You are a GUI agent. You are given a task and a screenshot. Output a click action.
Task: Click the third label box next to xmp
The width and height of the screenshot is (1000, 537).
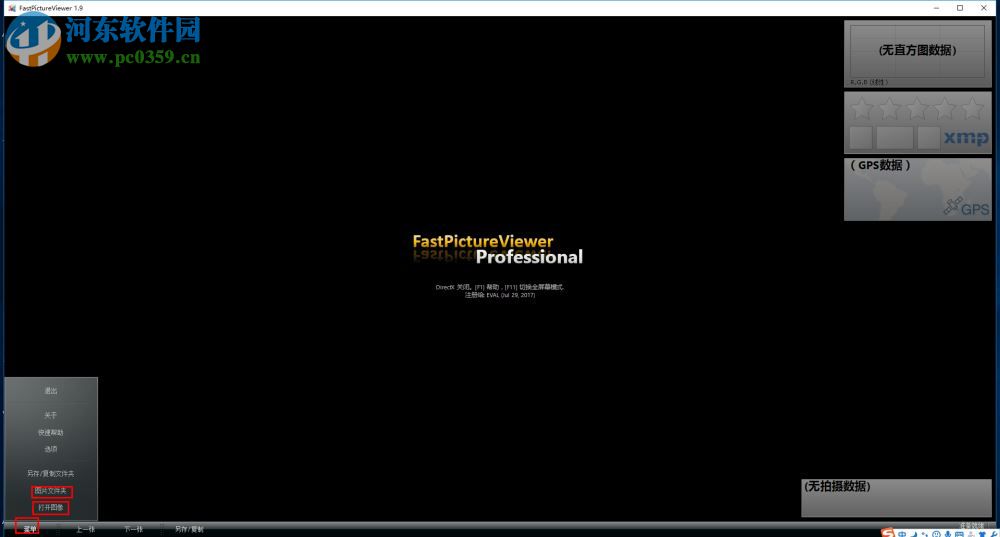click(x=929, y=138)
